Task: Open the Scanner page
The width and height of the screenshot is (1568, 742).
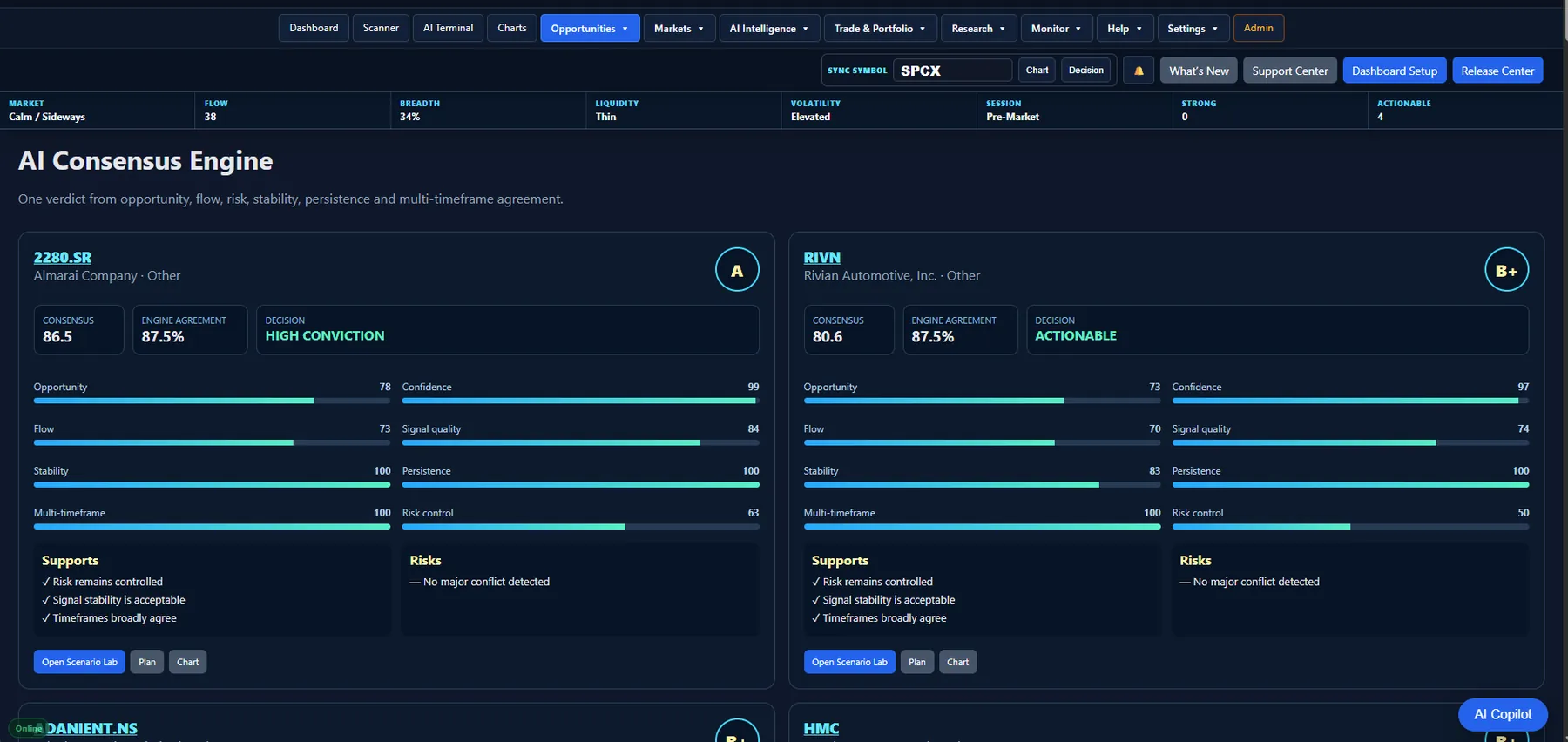Action: coord(381,28)
